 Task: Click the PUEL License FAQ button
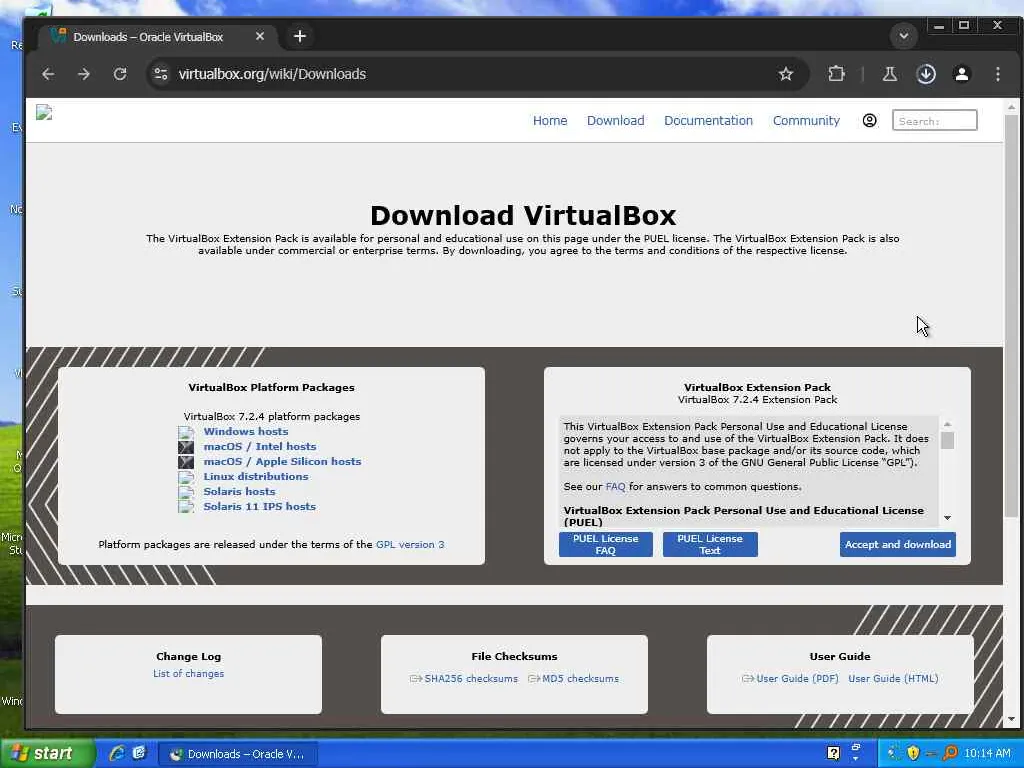coord(605,545)
